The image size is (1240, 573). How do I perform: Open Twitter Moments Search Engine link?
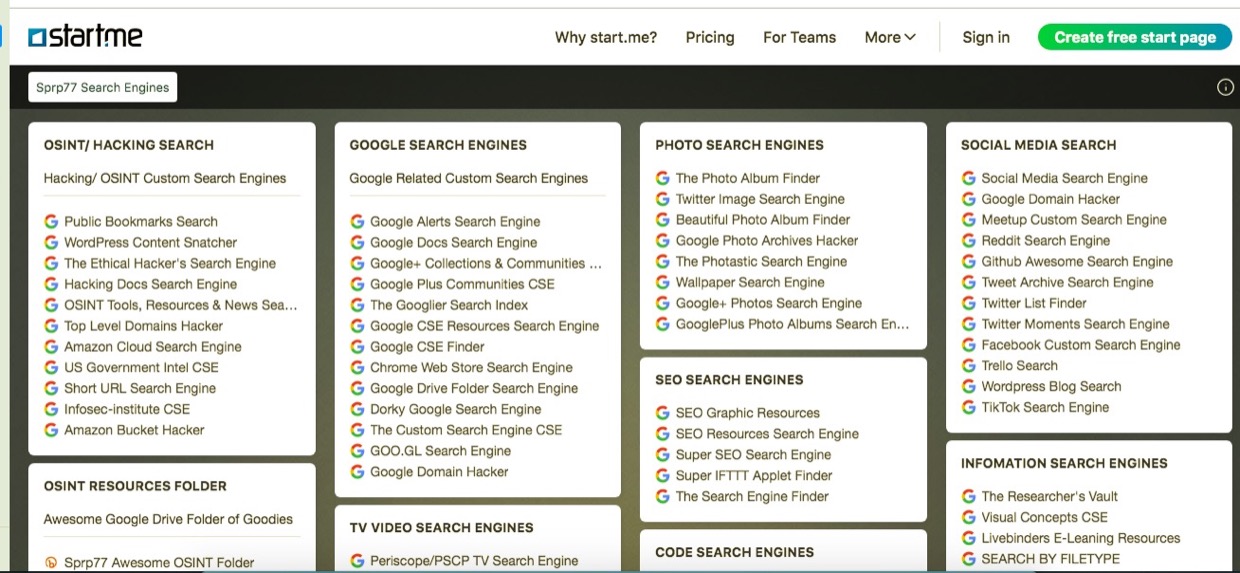coord(1075,324)
